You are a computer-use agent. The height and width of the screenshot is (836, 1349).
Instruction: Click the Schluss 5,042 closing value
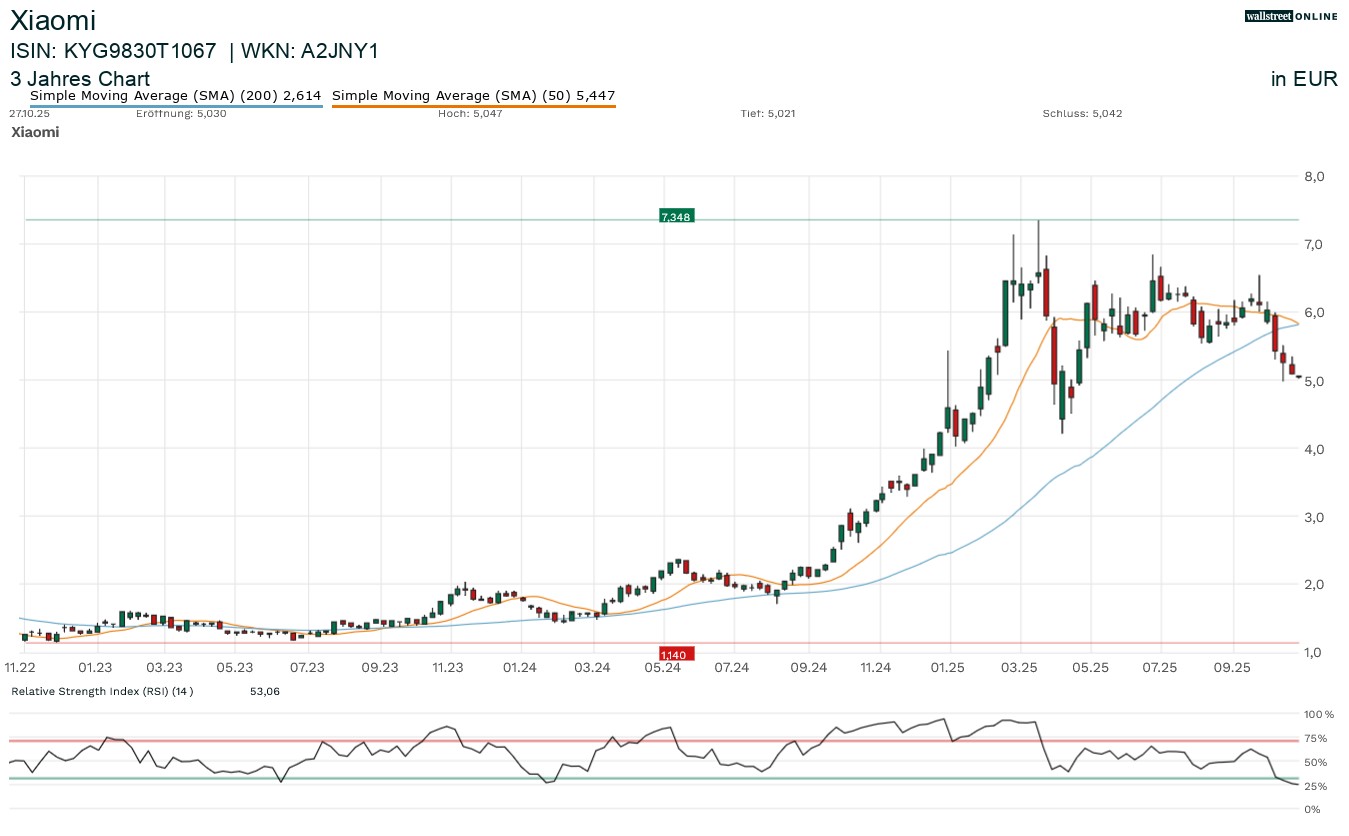click(1082, 113)
